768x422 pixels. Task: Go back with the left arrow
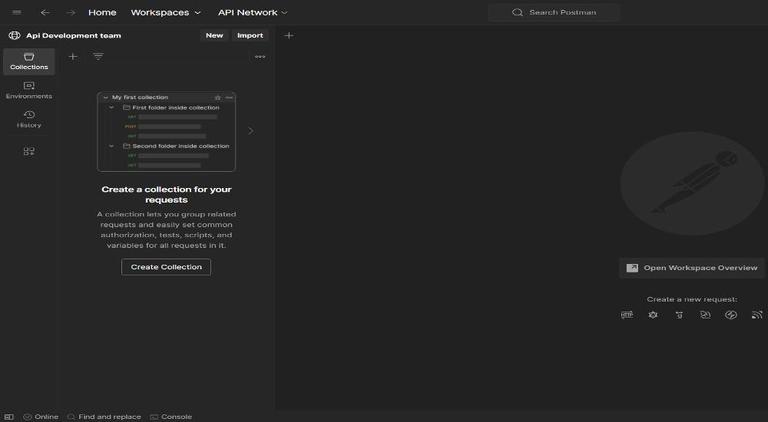pos(45,13)
